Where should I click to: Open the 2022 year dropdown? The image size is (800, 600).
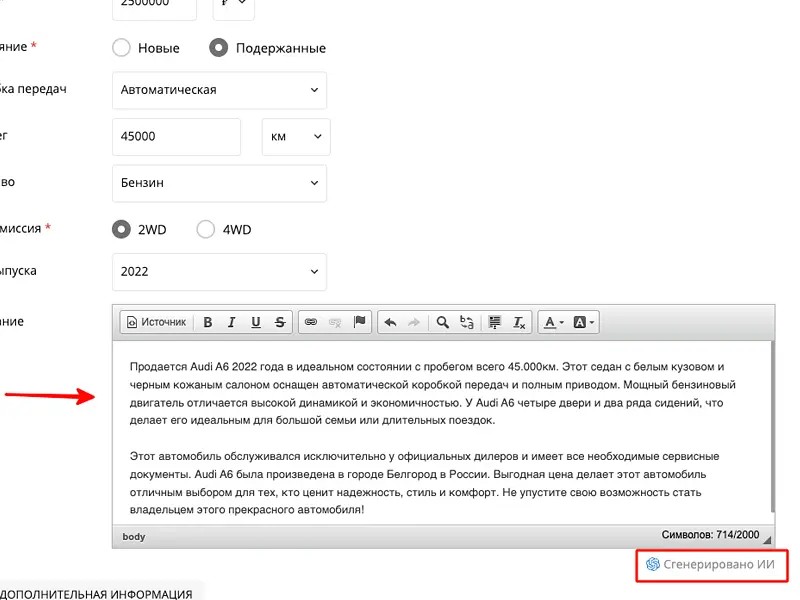(x=219, y=272)
